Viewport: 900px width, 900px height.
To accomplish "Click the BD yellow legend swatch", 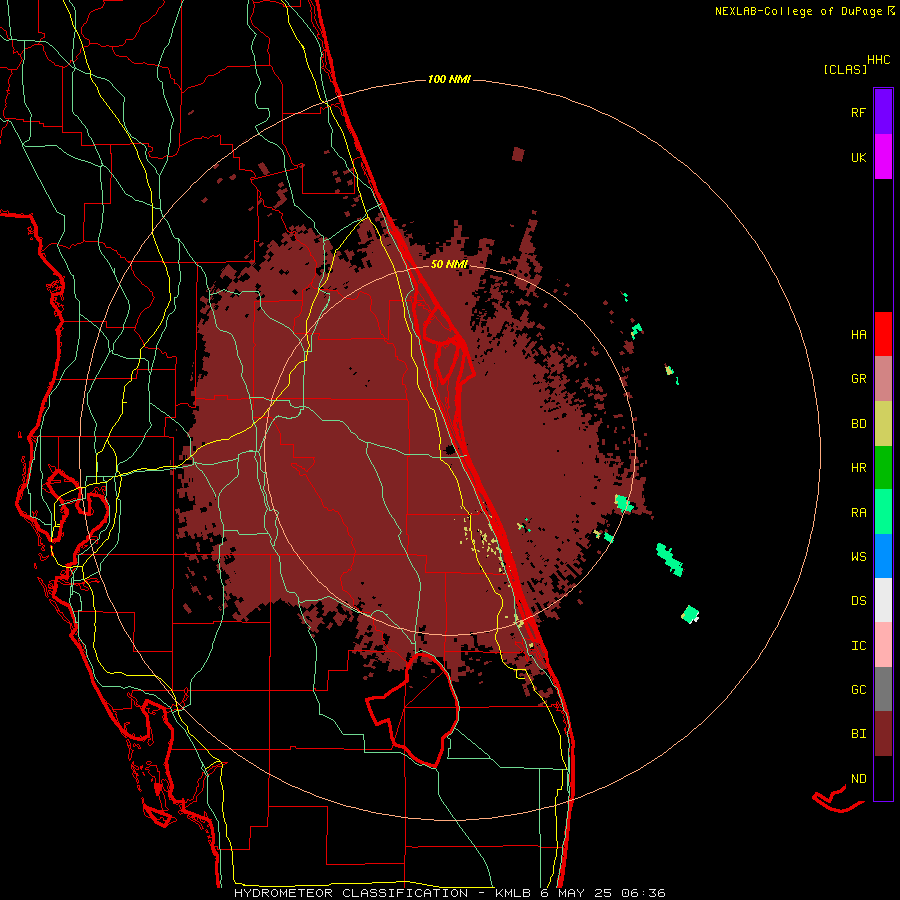I will coord(883,424).
